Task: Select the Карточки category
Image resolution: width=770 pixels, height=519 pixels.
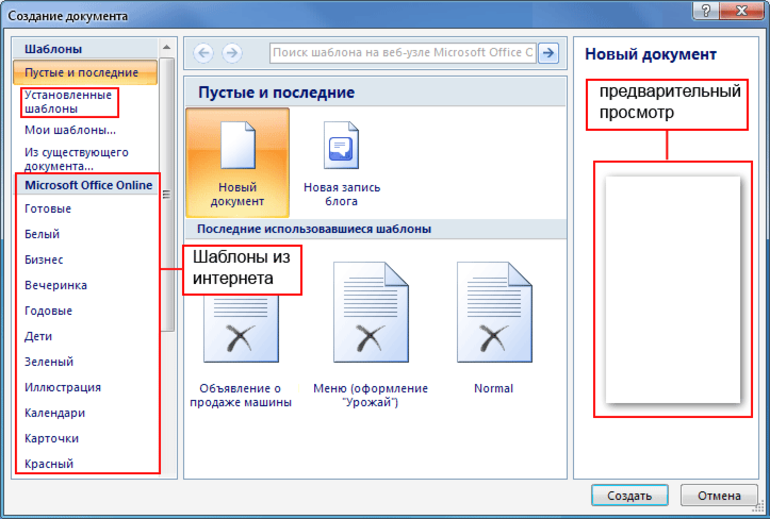Action: [52, 438]
